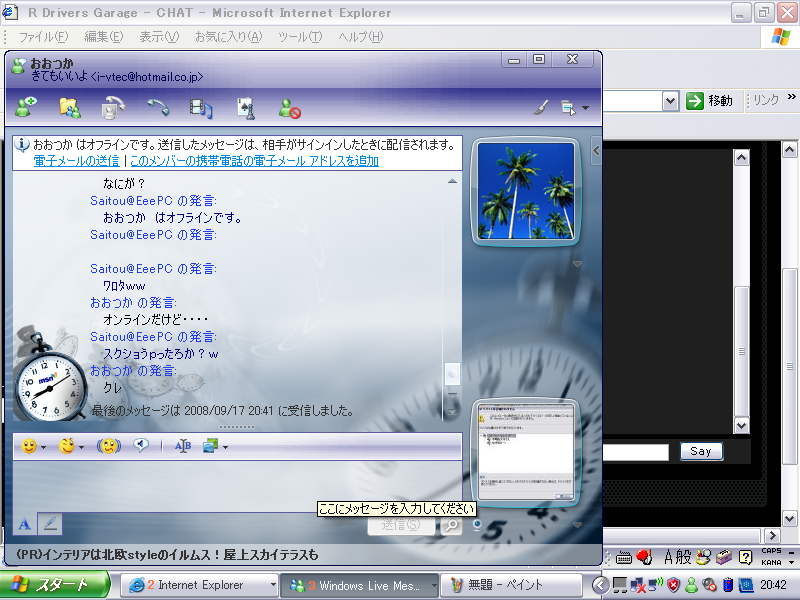Open the ツール menu in Internet Explorer
This screenshot has height=600, width=800.
[x=299, y=37]
